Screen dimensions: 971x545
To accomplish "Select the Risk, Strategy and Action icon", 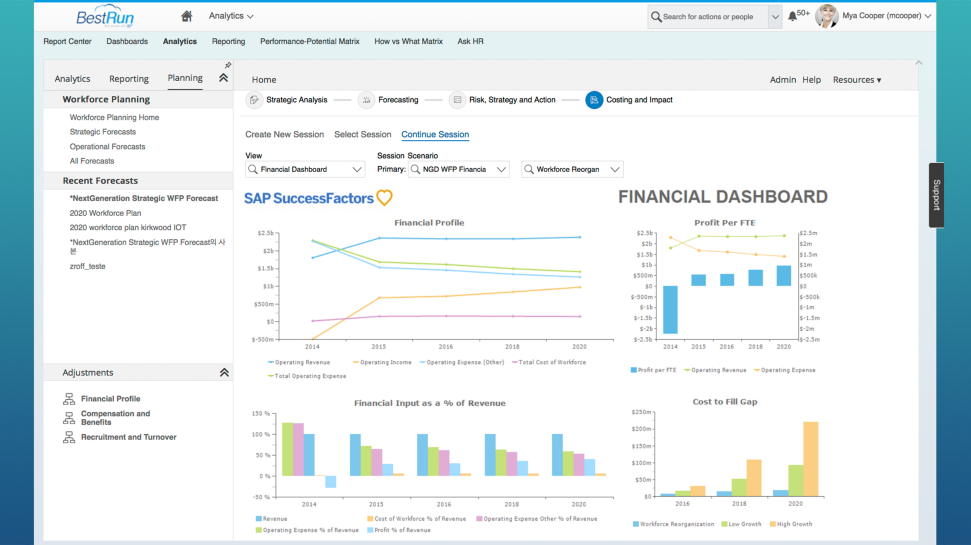I will [457, 100].
